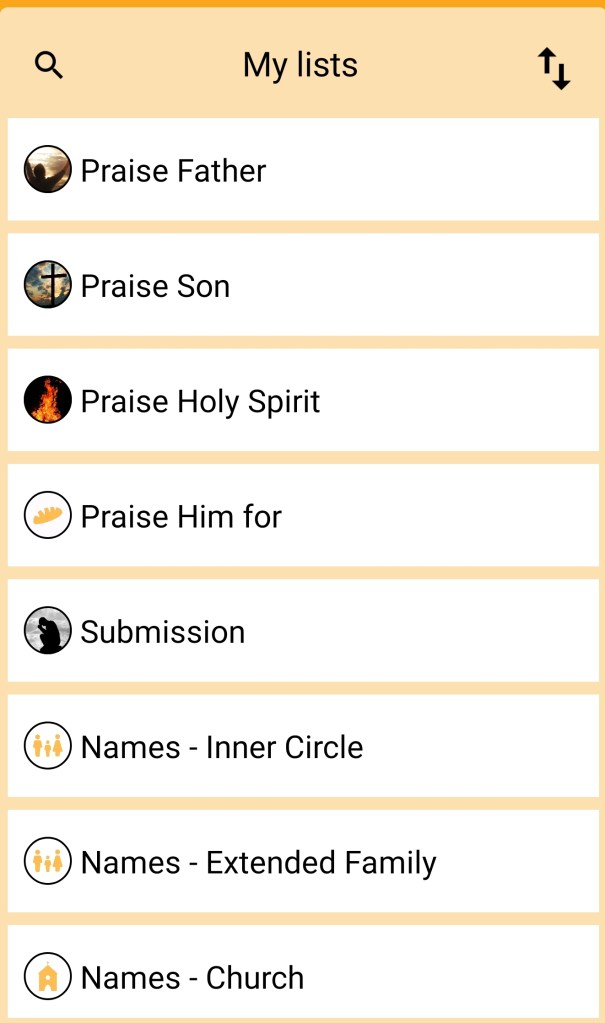Viewport: 605px width, 1023px height.
Task: Tap the people icon for Extended Family
Action: pos(48,862)
